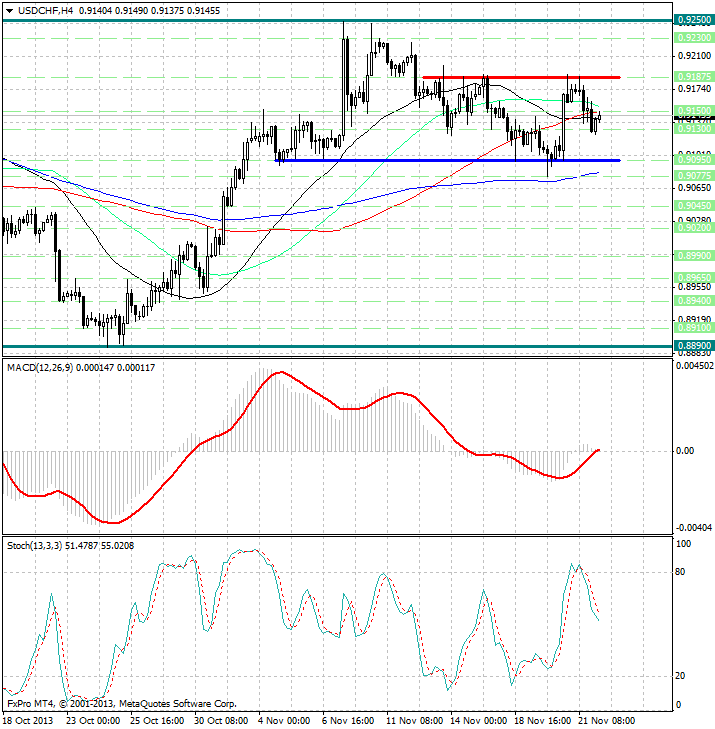This screenshot has width=715, height=729.
Task: Click the FxPro MT4 MetaQuotes copyright text
Action: (x=122, y=704)
